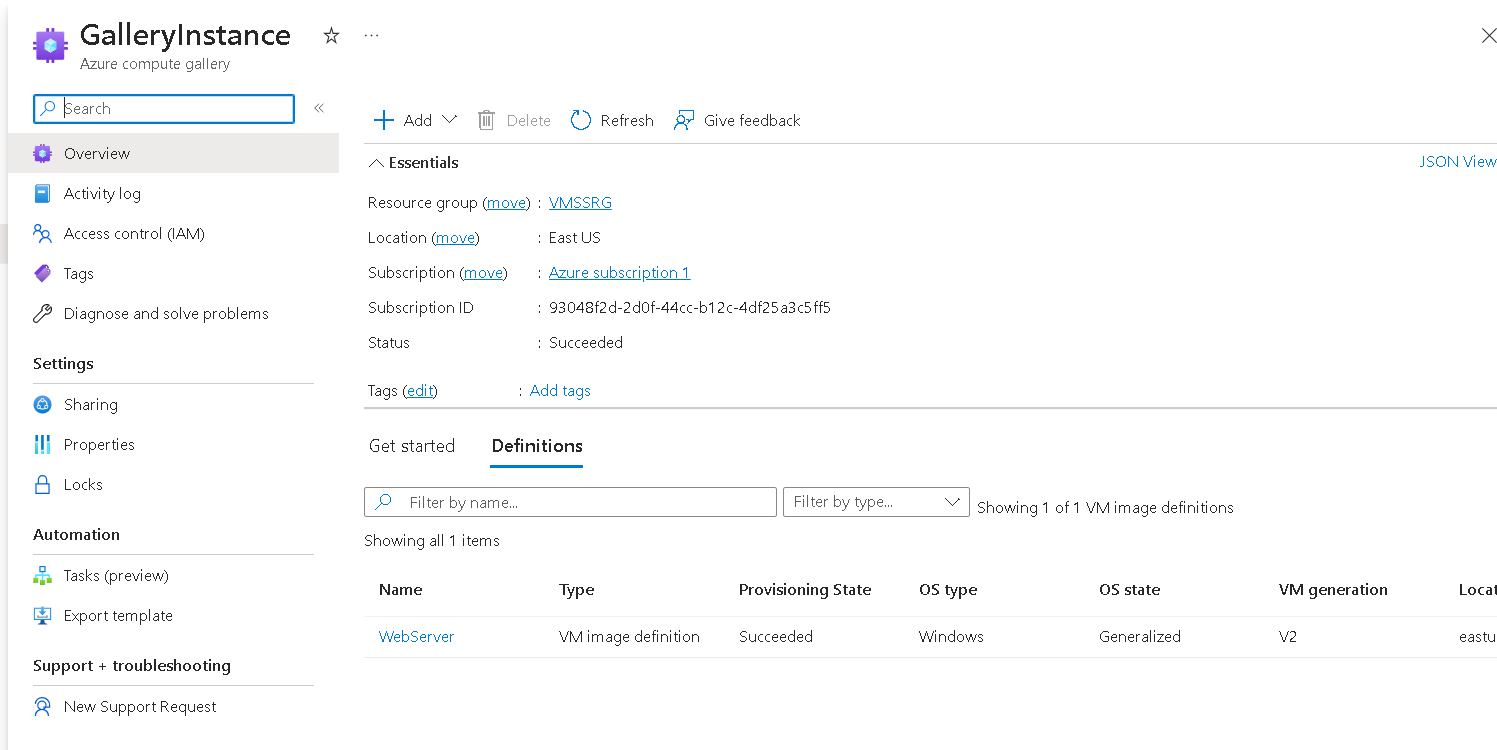Open the VMSSRG resource group link
The height and width of the screenshot is (750, 1497).
(580, 201)
